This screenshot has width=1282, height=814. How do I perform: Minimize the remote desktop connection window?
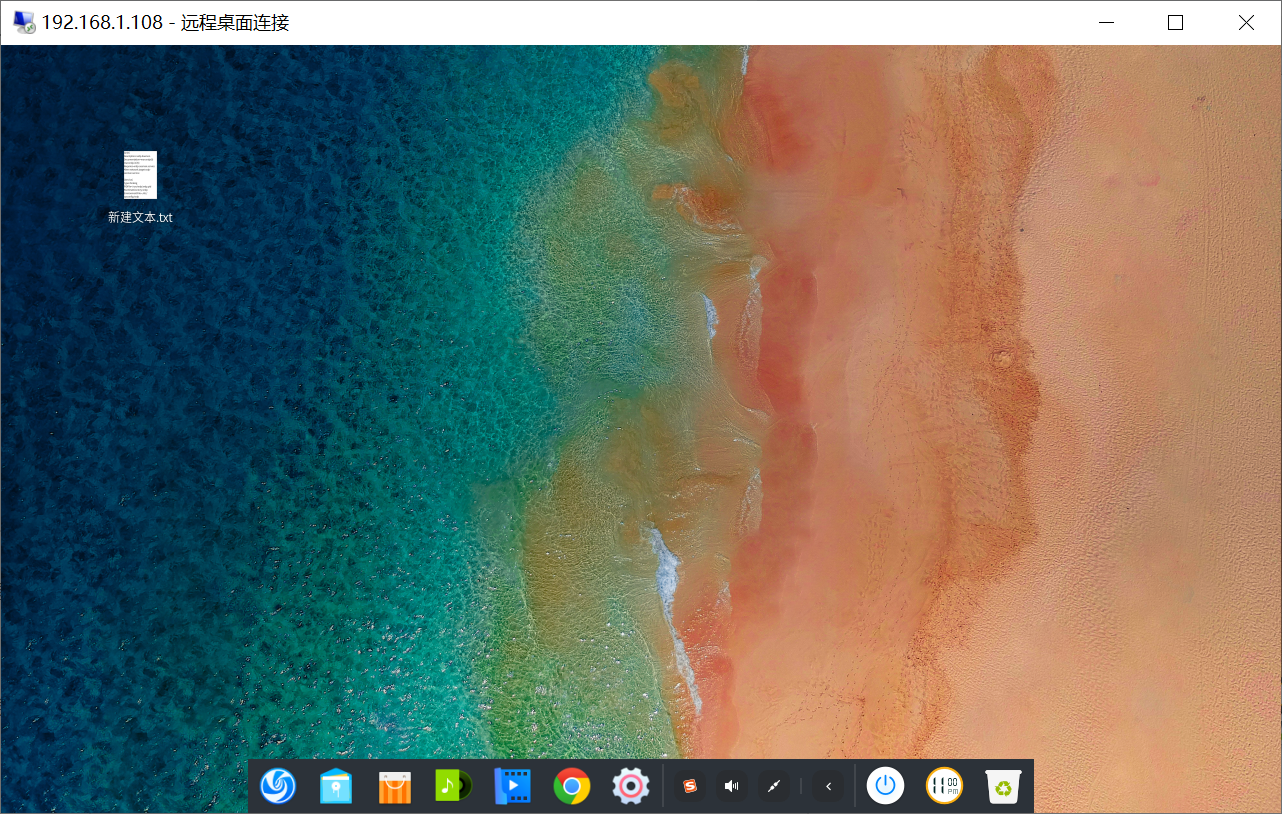coord(1106,21)
